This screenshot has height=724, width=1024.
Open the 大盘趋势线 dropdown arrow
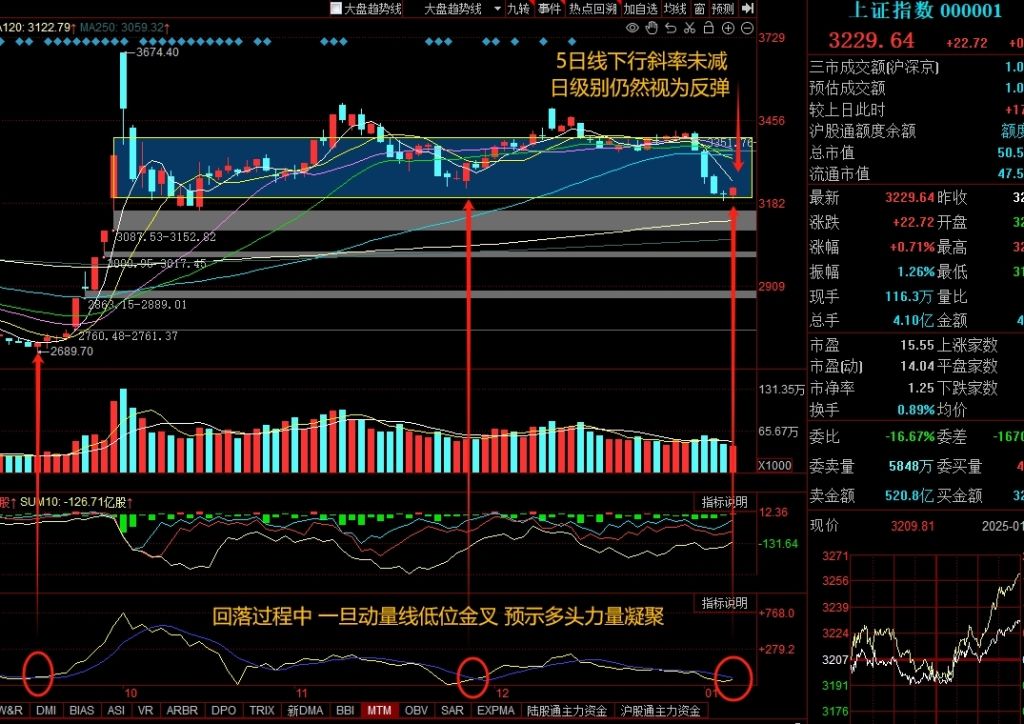click(498, 9)
